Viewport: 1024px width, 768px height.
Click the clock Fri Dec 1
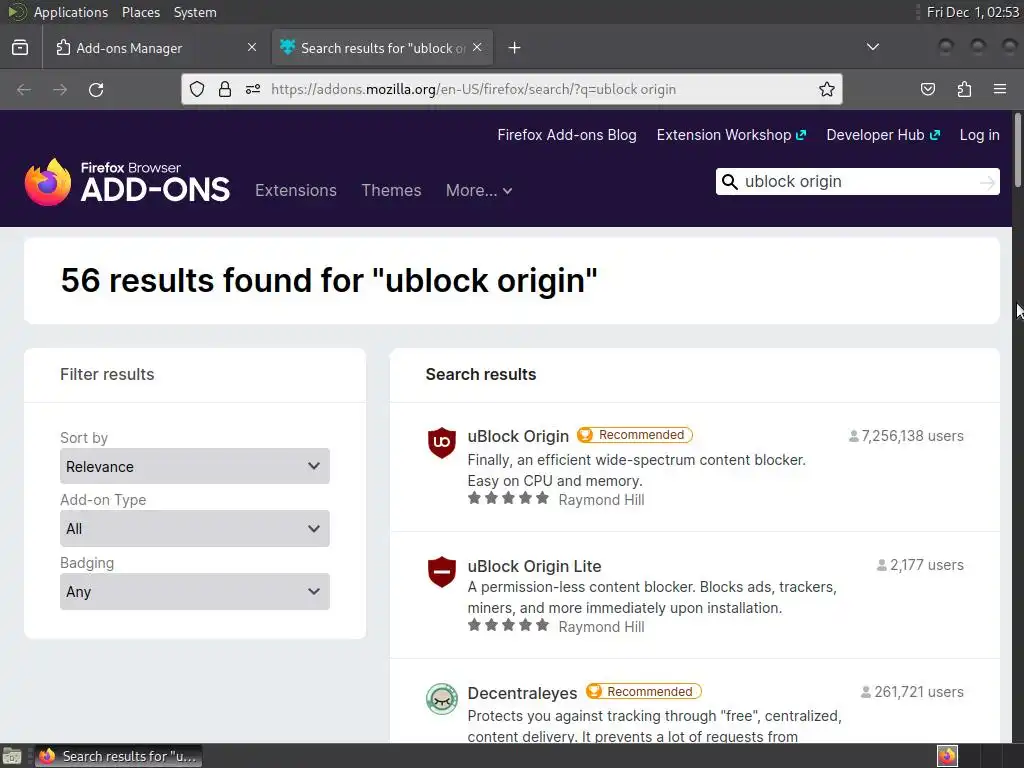click(972, 12)
